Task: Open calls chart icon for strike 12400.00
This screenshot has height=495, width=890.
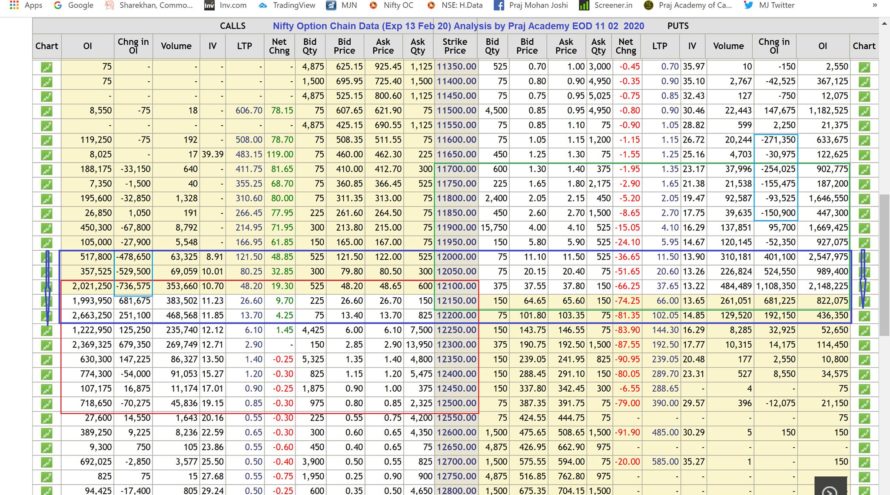Action: coord(47,374)
